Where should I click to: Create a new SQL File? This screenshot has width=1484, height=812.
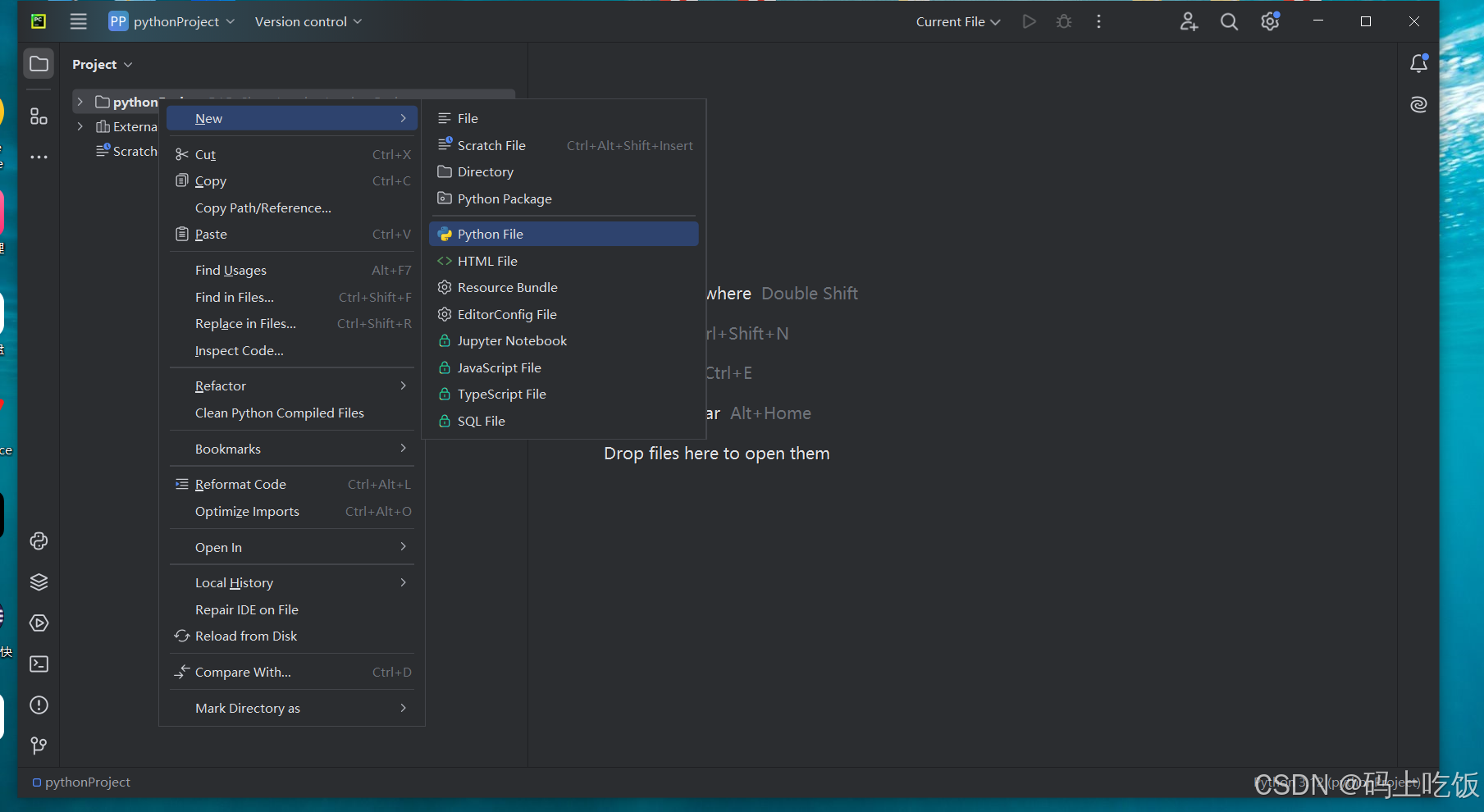(564, 421)
